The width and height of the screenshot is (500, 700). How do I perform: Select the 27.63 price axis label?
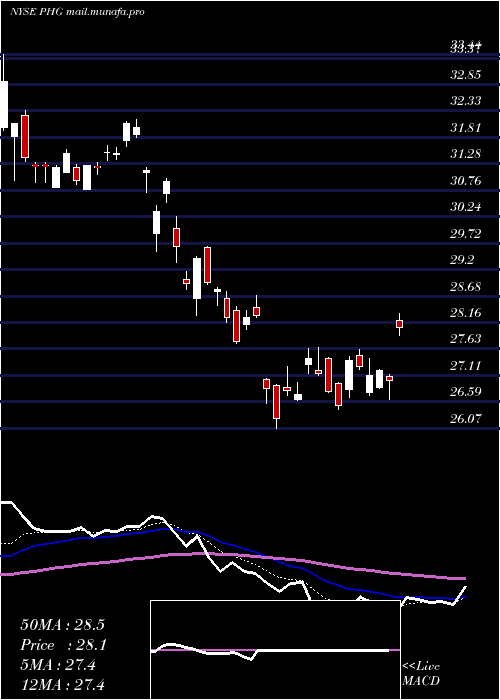point(465,339)
